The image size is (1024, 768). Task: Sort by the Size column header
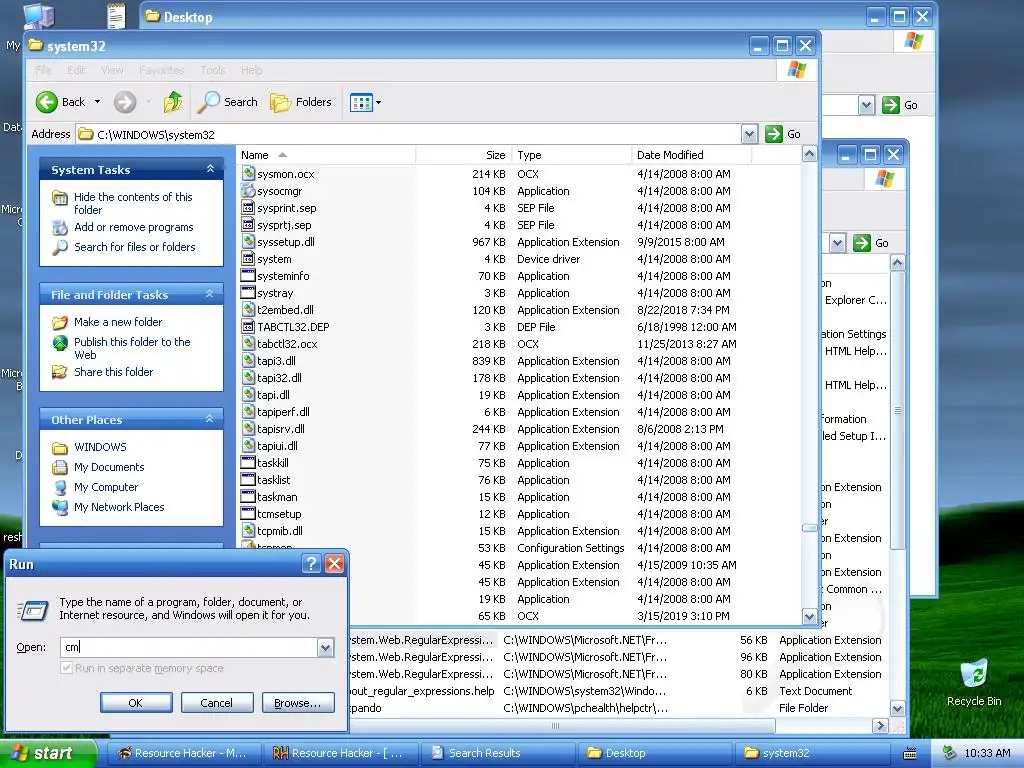(x=463, y=155)
